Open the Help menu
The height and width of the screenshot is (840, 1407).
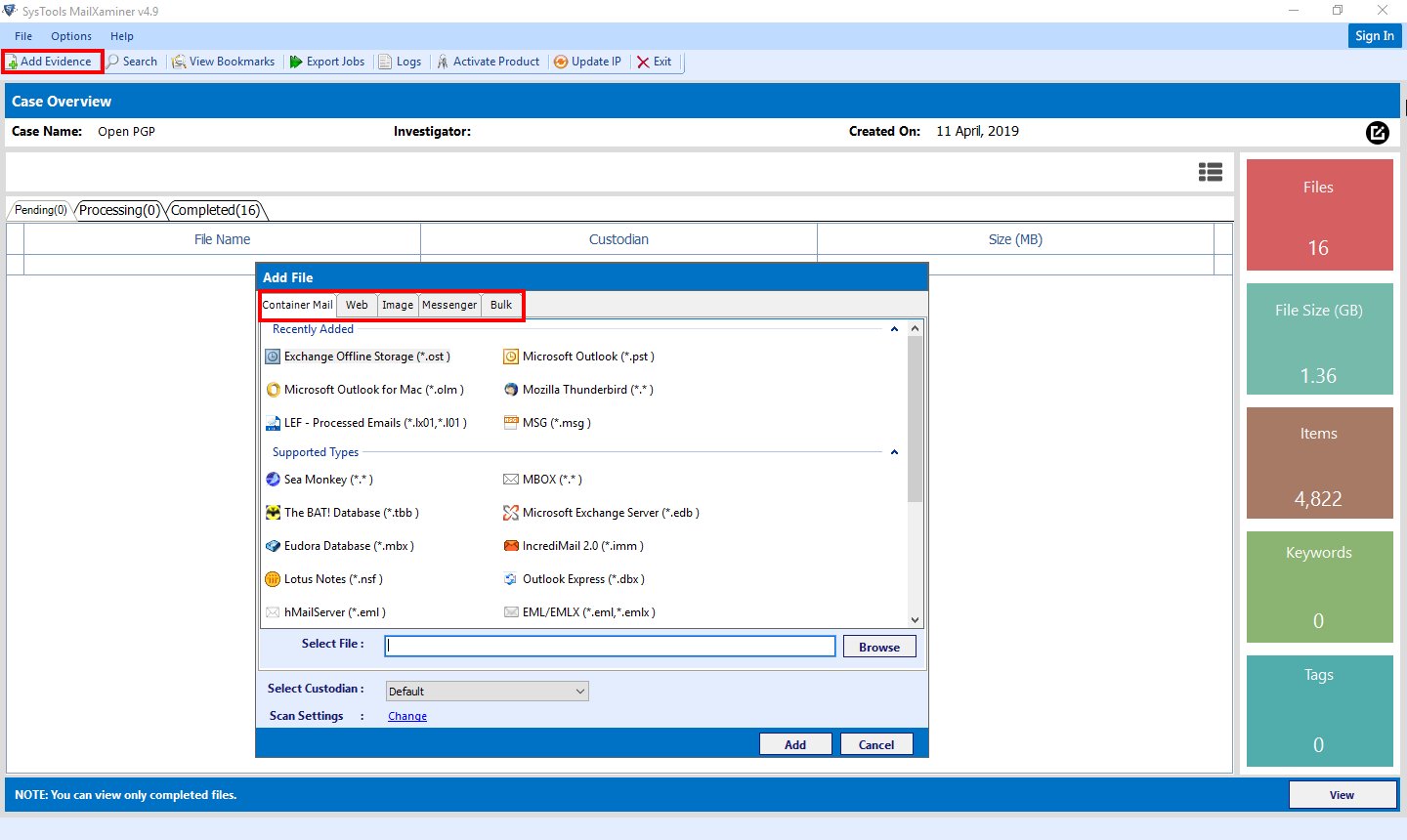point(122,36)
